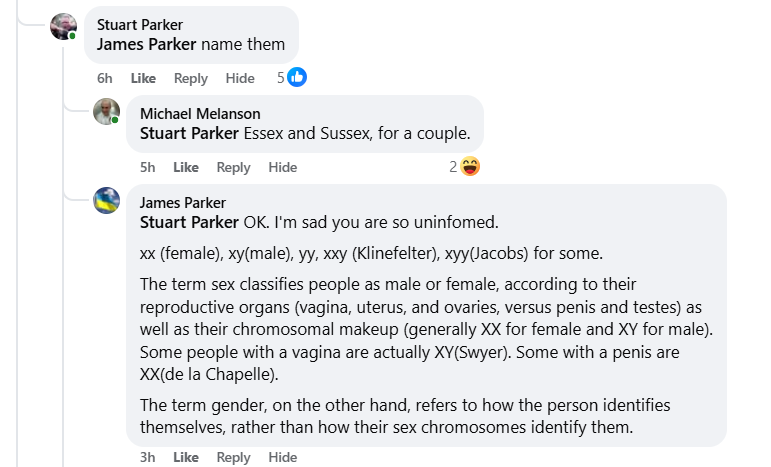771x467 pixels.
Task: Open the Stuart Parker author name link
Action: [x=138, y=25]
